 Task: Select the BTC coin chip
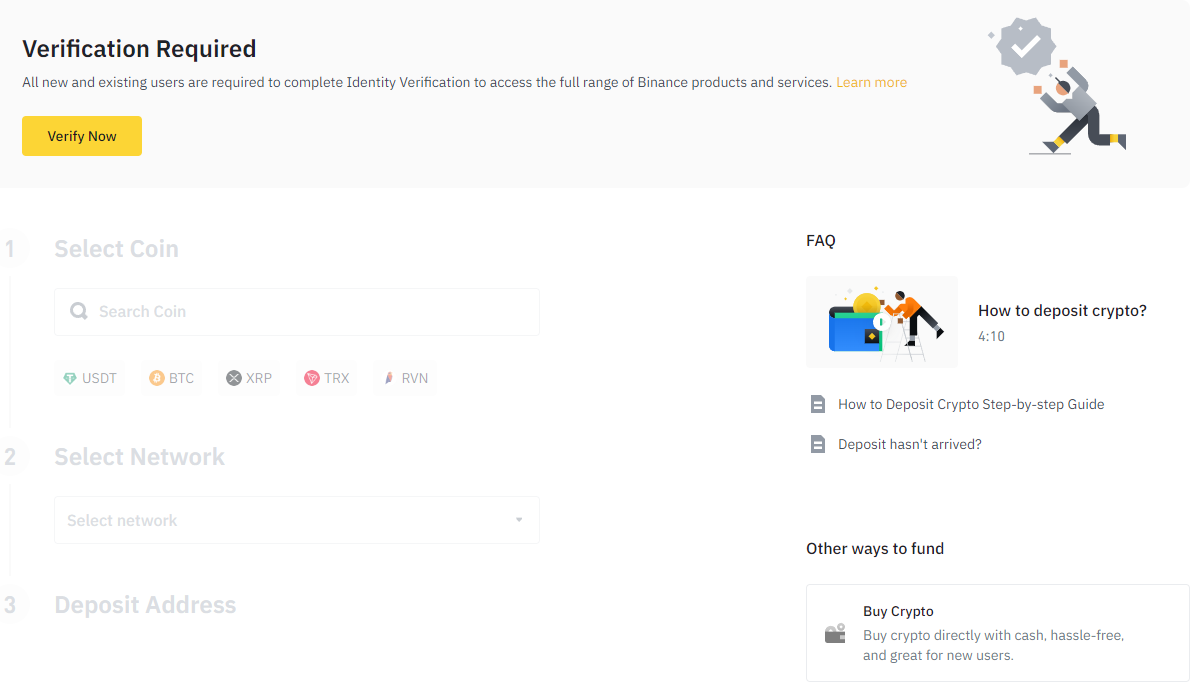[171, 378]
